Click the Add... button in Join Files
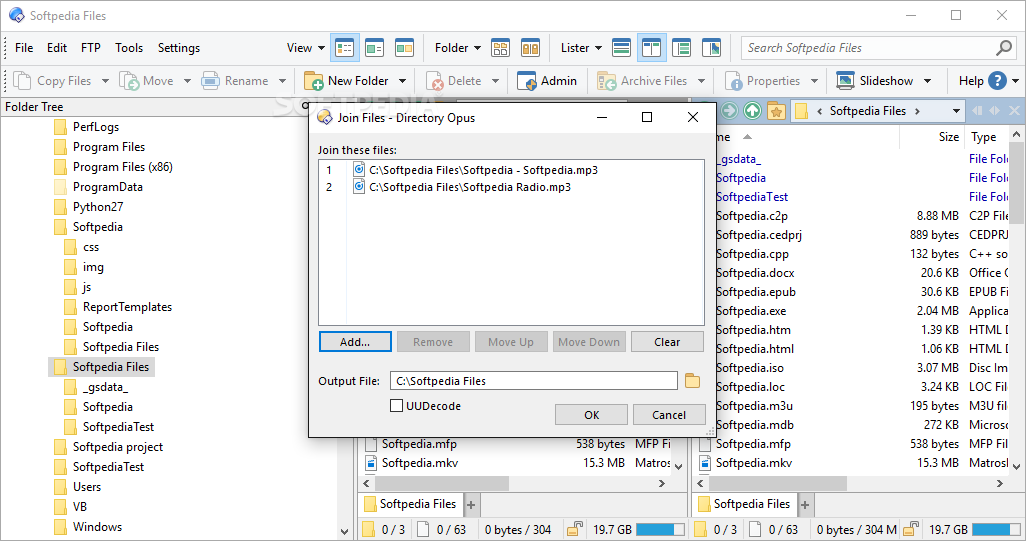Screen dimensions: 1026x541 pos(355,342)
